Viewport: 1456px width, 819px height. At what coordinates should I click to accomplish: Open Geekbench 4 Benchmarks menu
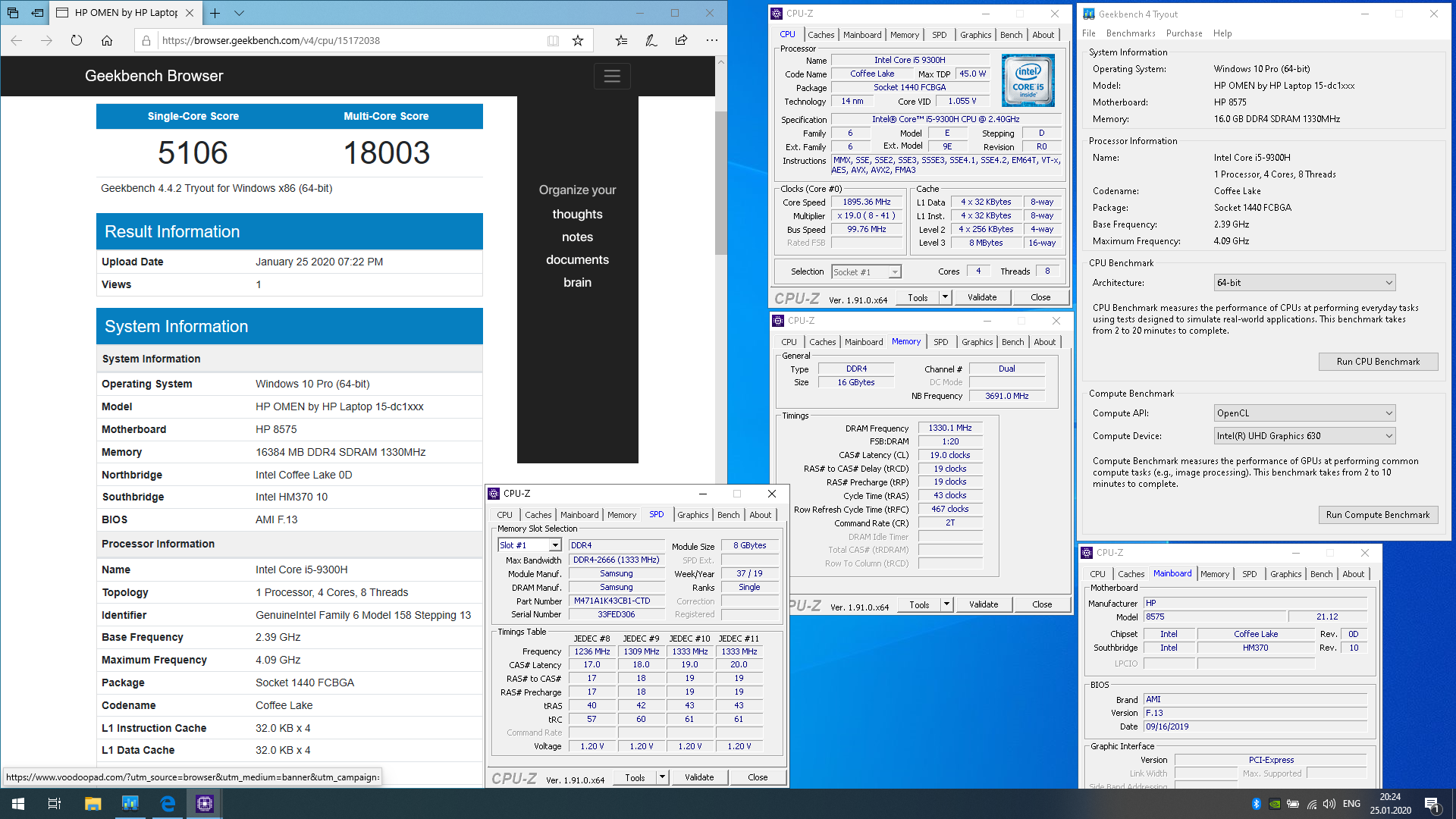1131,33
